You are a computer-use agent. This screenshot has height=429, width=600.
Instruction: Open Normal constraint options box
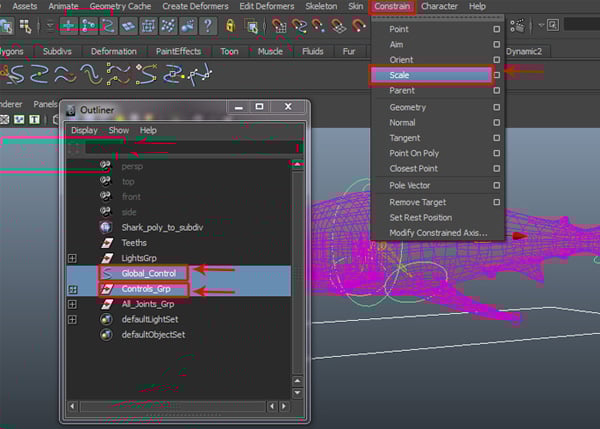click(x=496, y=123)
